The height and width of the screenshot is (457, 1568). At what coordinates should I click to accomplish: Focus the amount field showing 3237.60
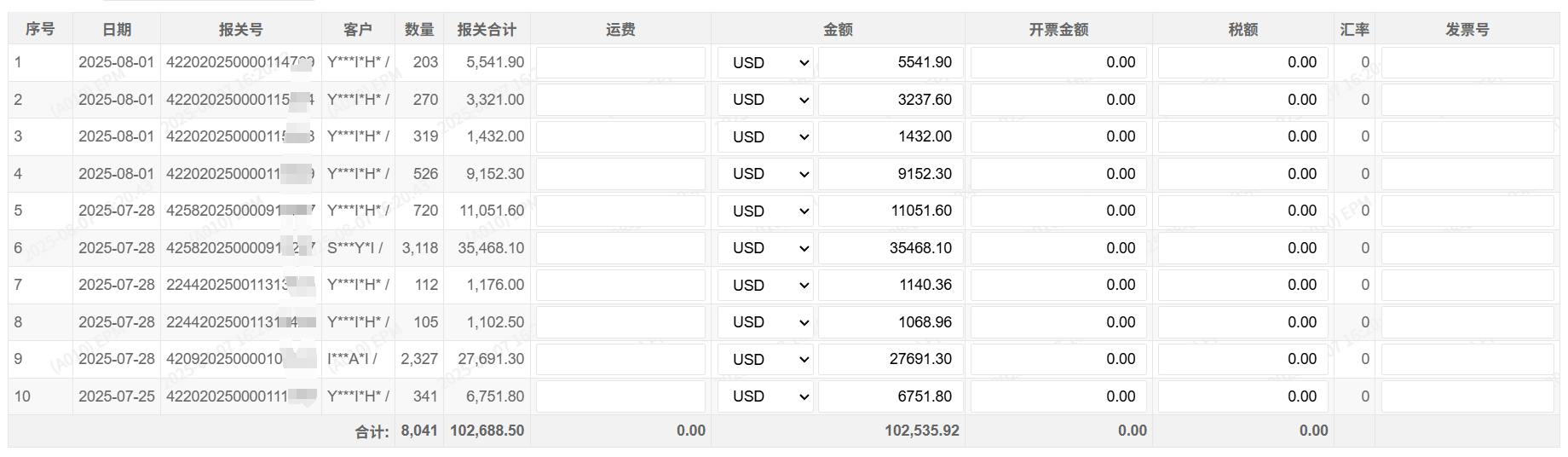(891, 100)
